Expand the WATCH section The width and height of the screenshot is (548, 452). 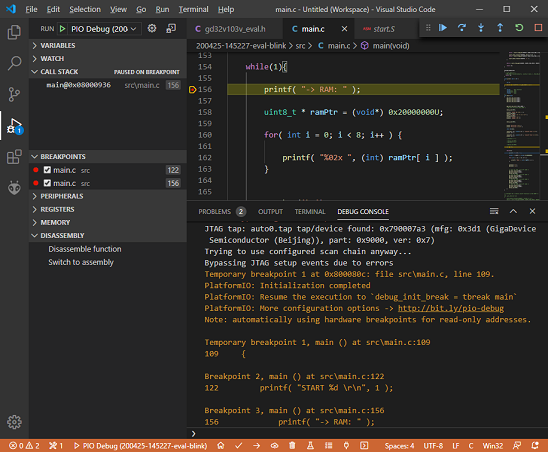pos(108,58)
